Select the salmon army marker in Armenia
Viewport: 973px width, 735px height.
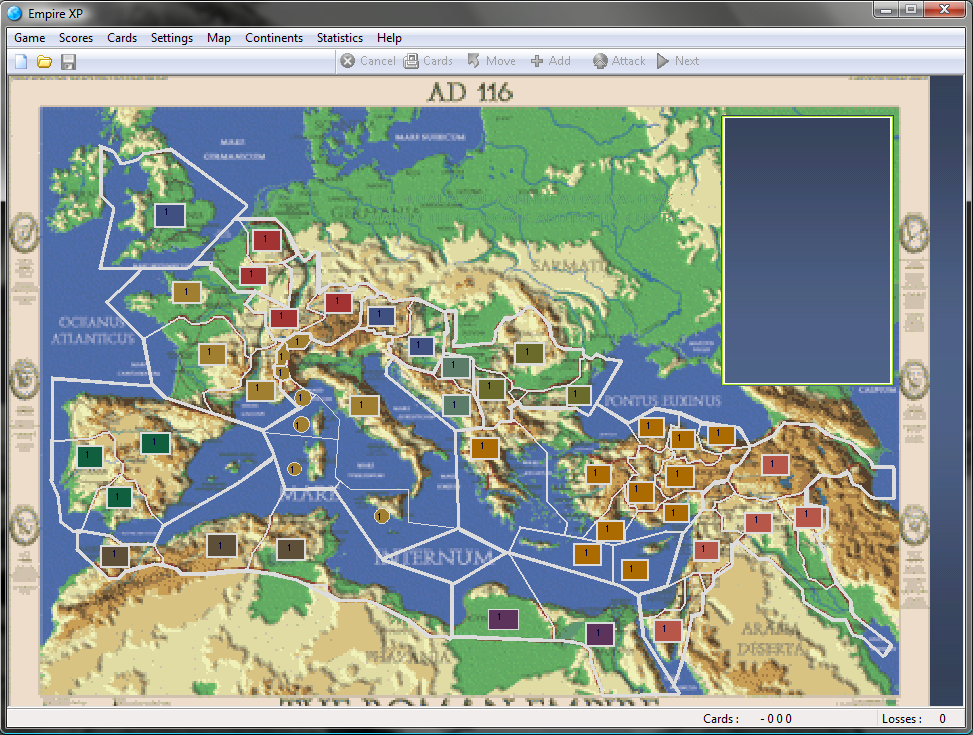point(774,464)
